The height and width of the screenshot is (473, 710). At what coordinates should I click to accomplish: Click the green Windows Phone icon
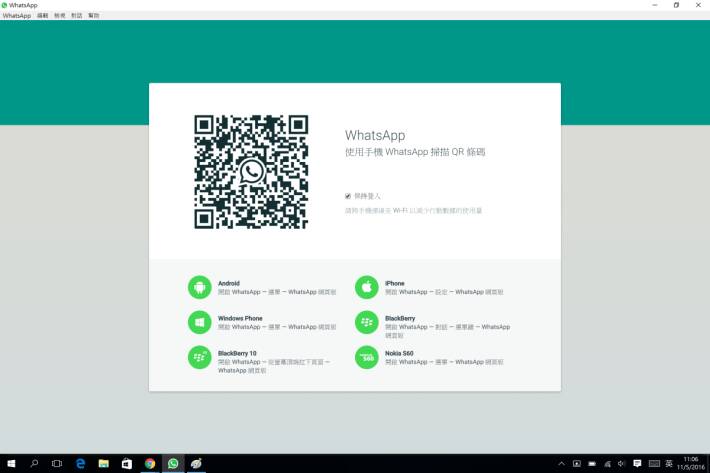200,322
